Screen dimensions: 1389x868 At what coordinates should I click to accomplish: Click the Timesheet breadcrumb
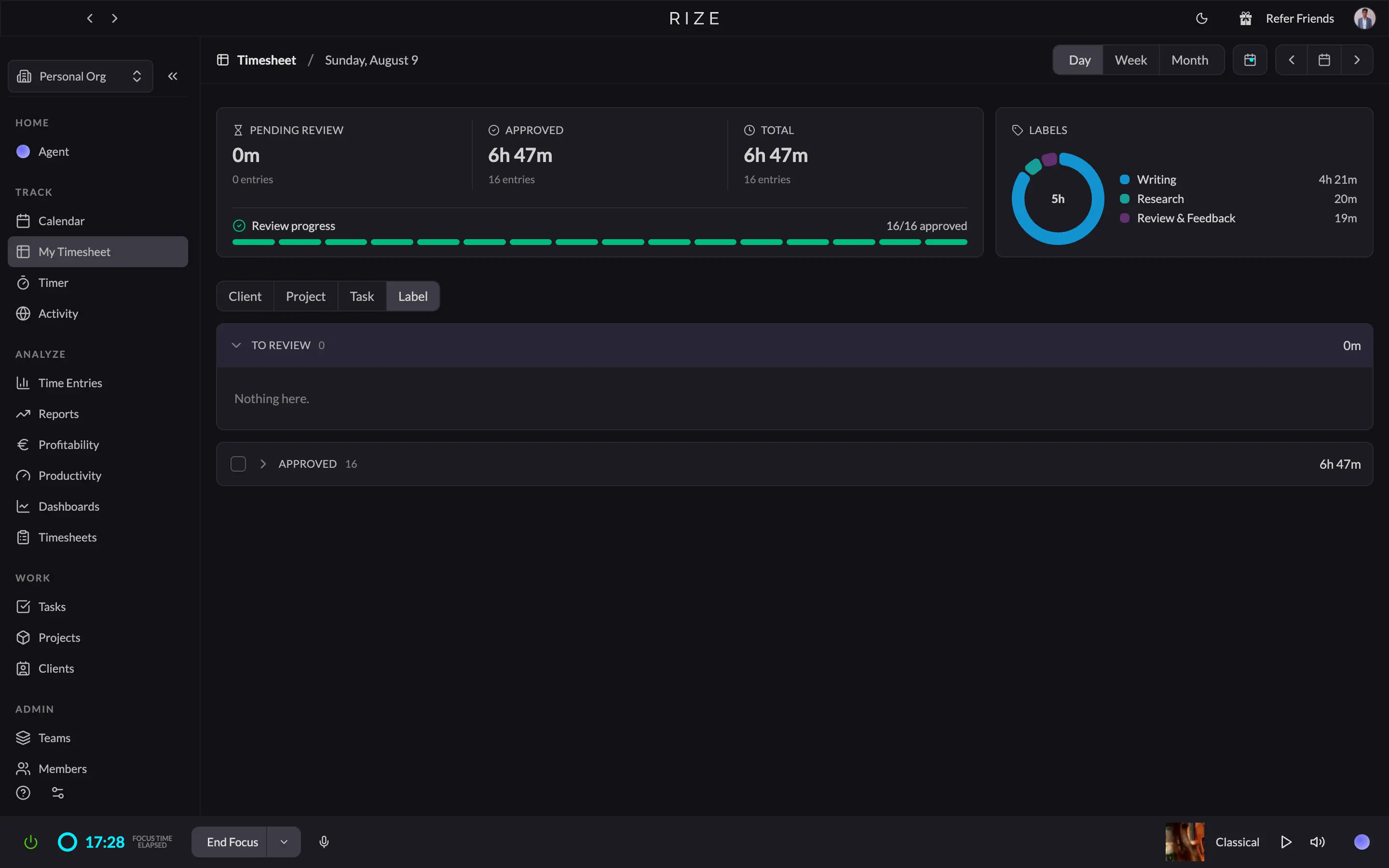pyautogui.click(x=266, y=60)
